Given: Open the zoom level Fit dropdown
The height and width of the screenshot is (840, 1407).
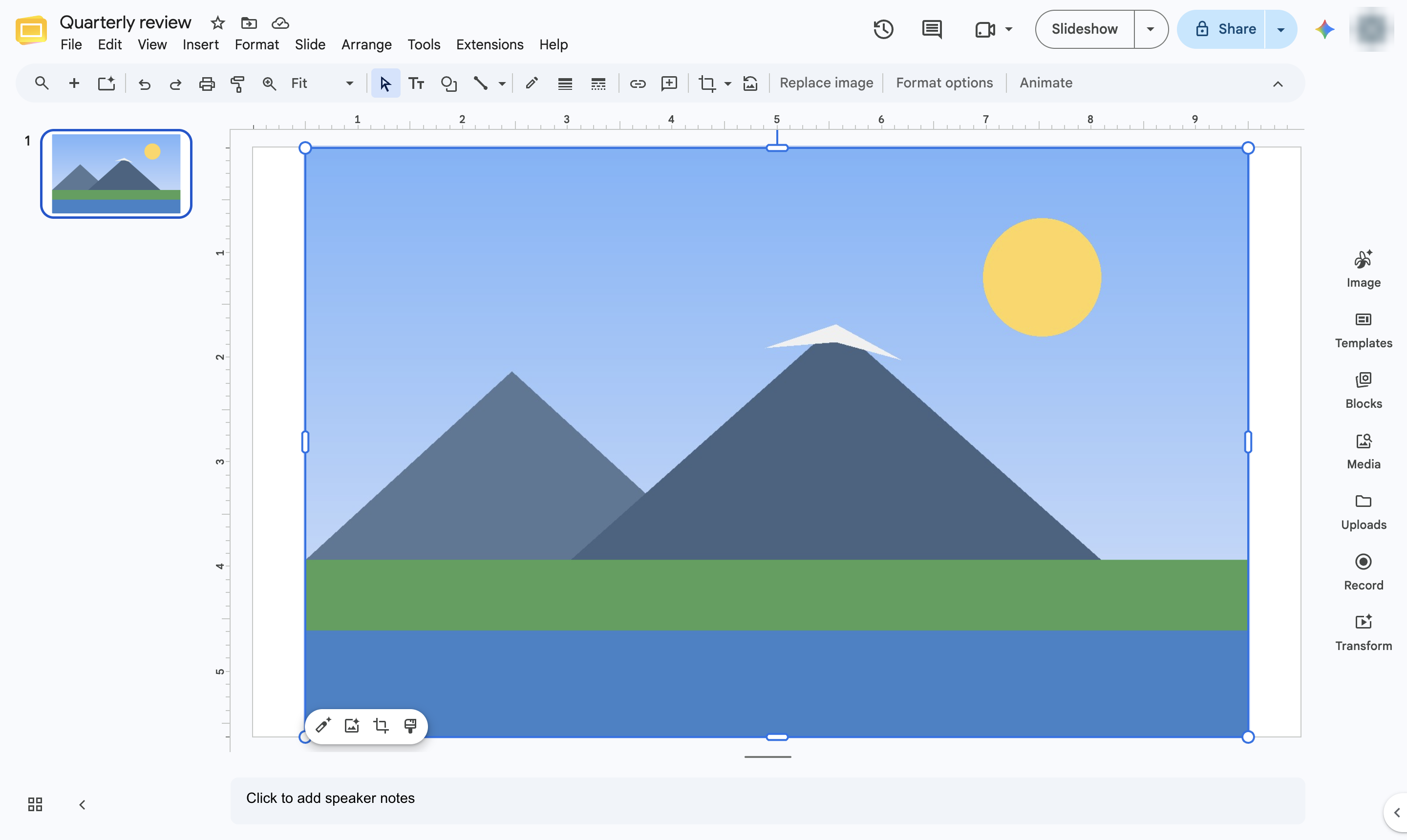Looking at the screenshot, I should (321, 84).
